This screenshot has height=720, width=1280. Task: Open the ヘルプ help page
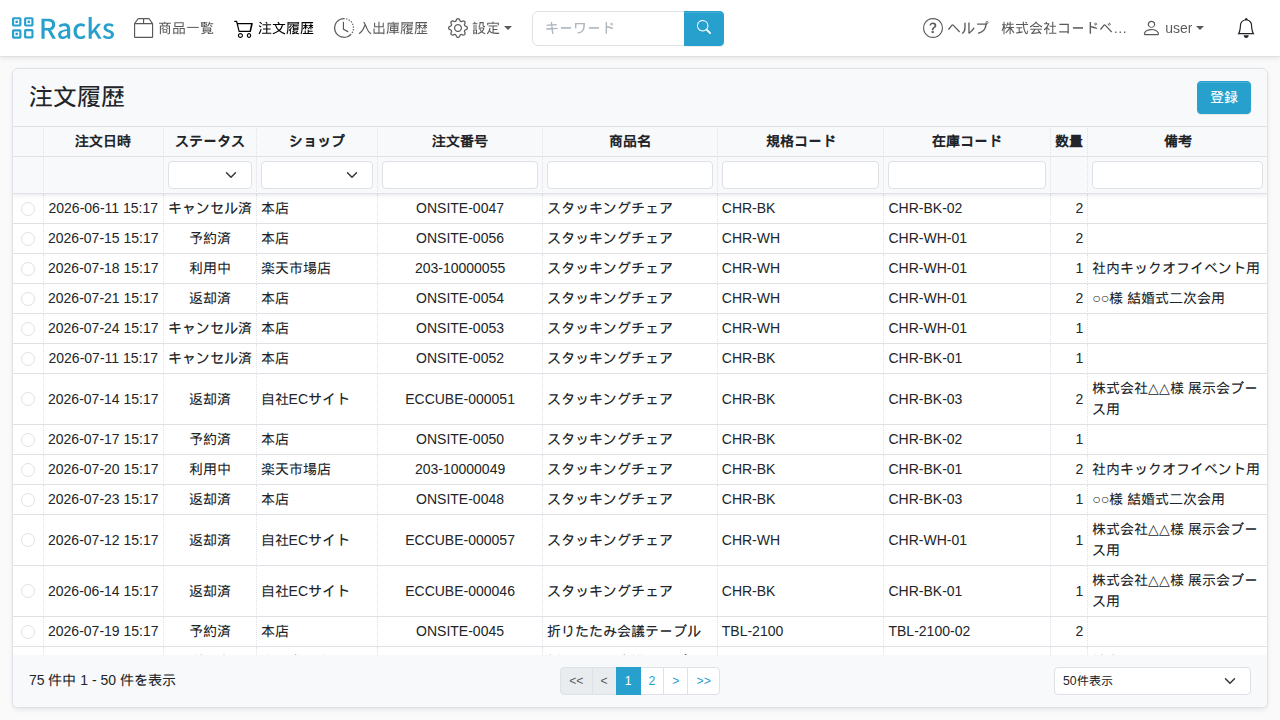[x=956, y=28]
